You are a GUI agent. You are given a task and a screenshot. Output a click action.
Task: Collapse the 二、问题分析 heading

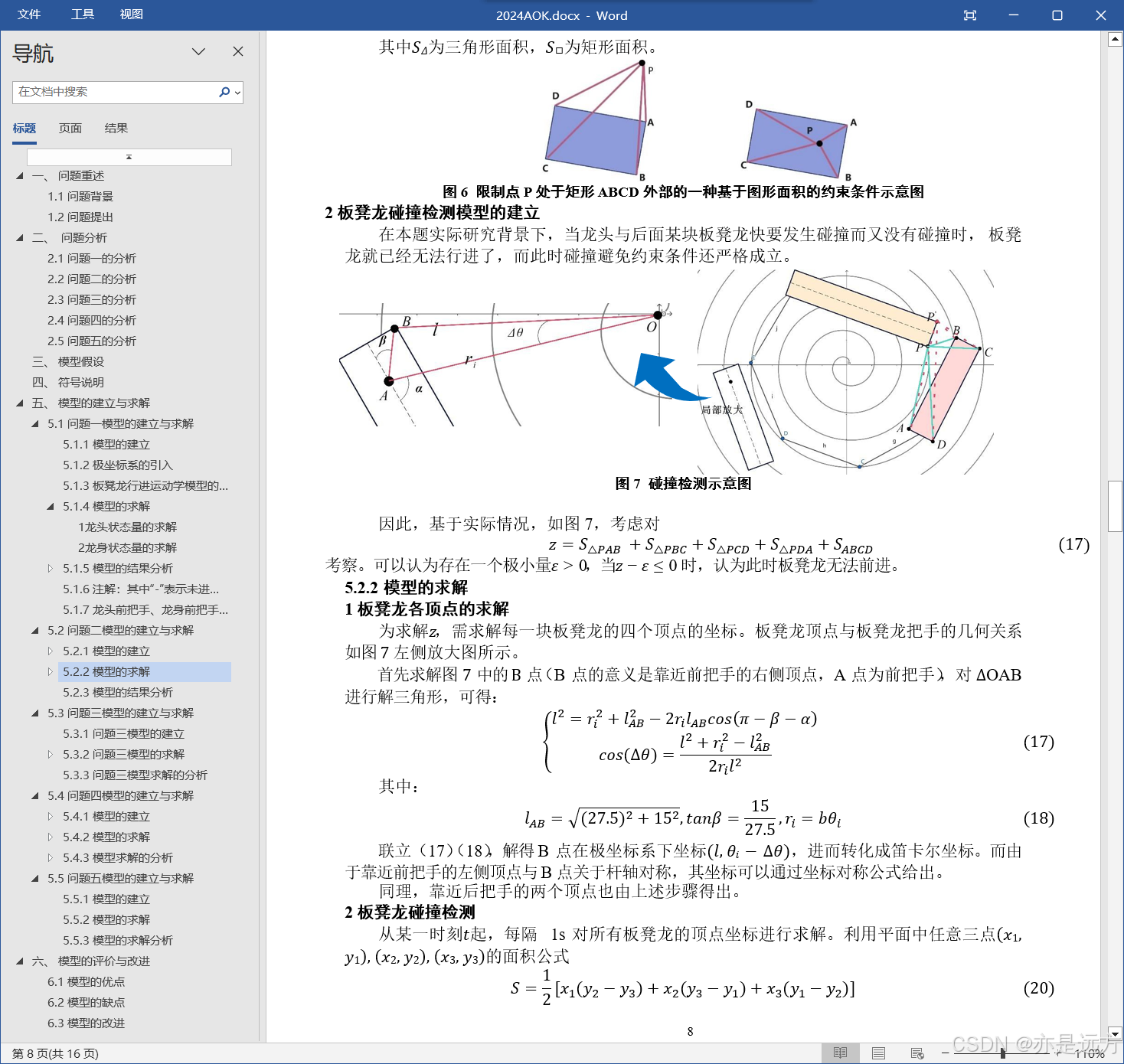20,238
